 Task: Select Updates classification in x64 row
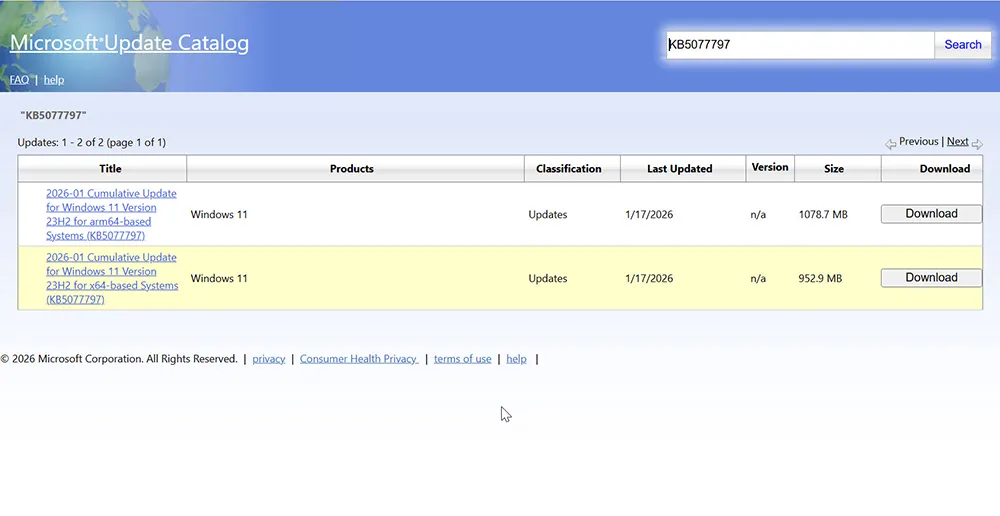pos(547,278)
